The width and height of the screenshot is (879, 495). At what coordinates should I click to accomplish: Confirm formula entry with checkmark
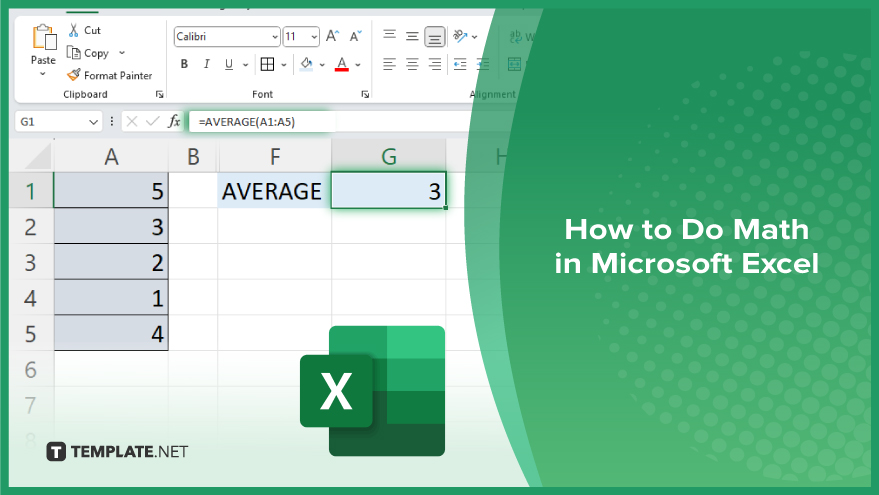click(x=152, y=121)
